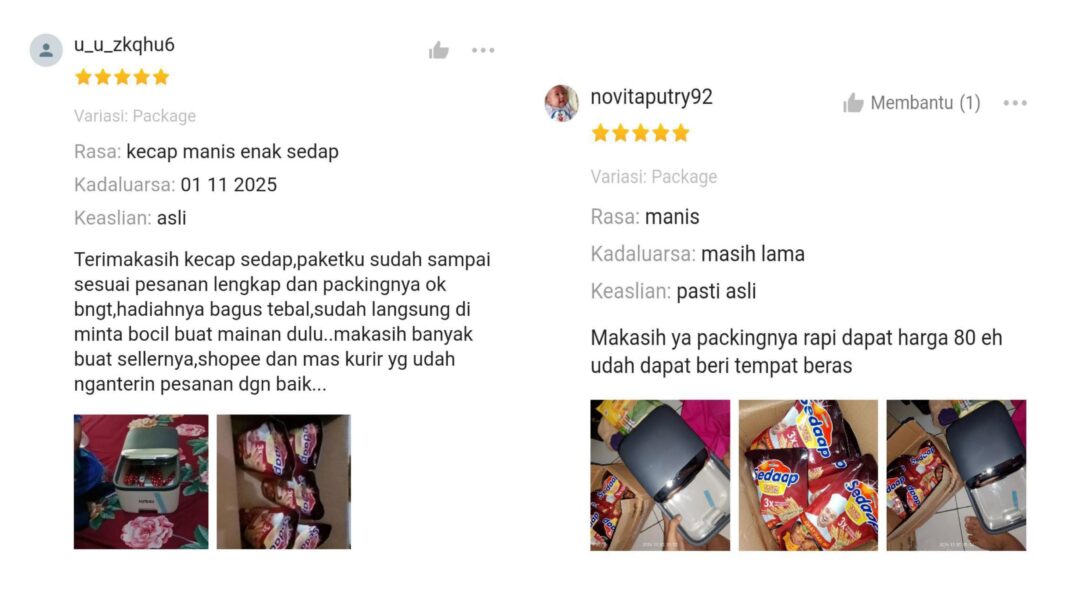Open novitaputry92's first photo of gray container
Image resolution: width=1068 pixels, height=601 pixels.
click(659, 475)
